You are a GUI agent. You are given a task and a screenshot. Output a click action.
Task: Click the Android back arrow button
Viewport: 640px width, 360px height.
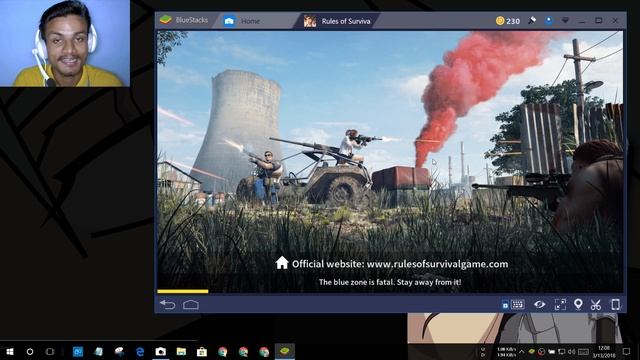pos(167,304)
